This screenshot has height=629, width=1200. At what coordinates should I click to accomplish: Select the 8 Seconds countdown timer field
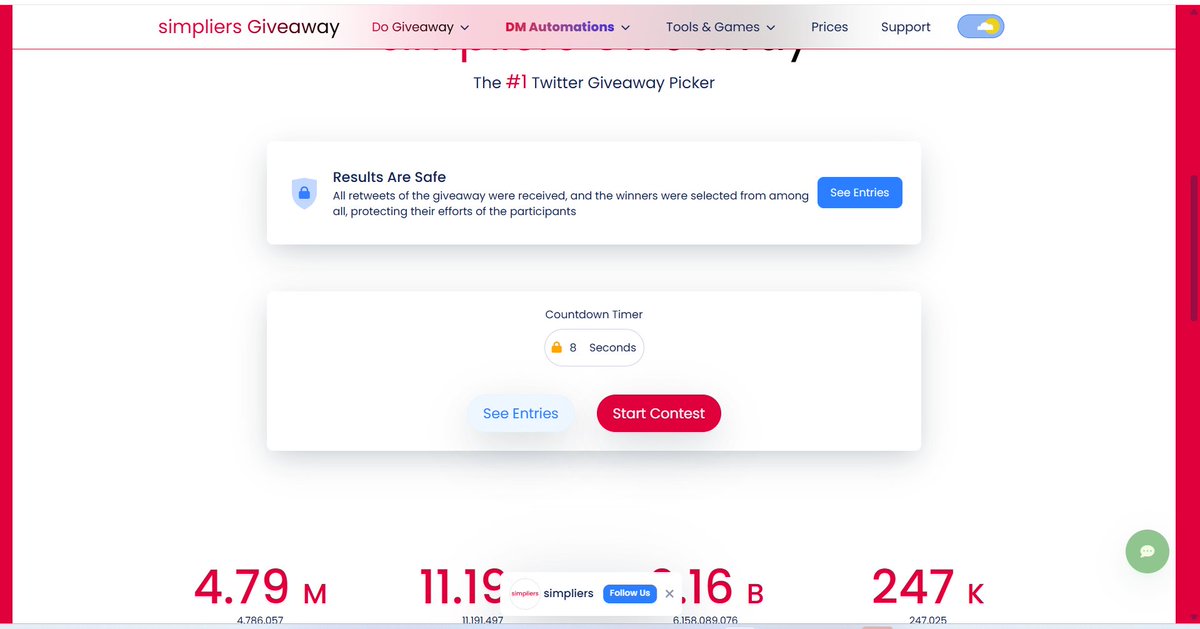pyautogui.click(x=594, y=348)
